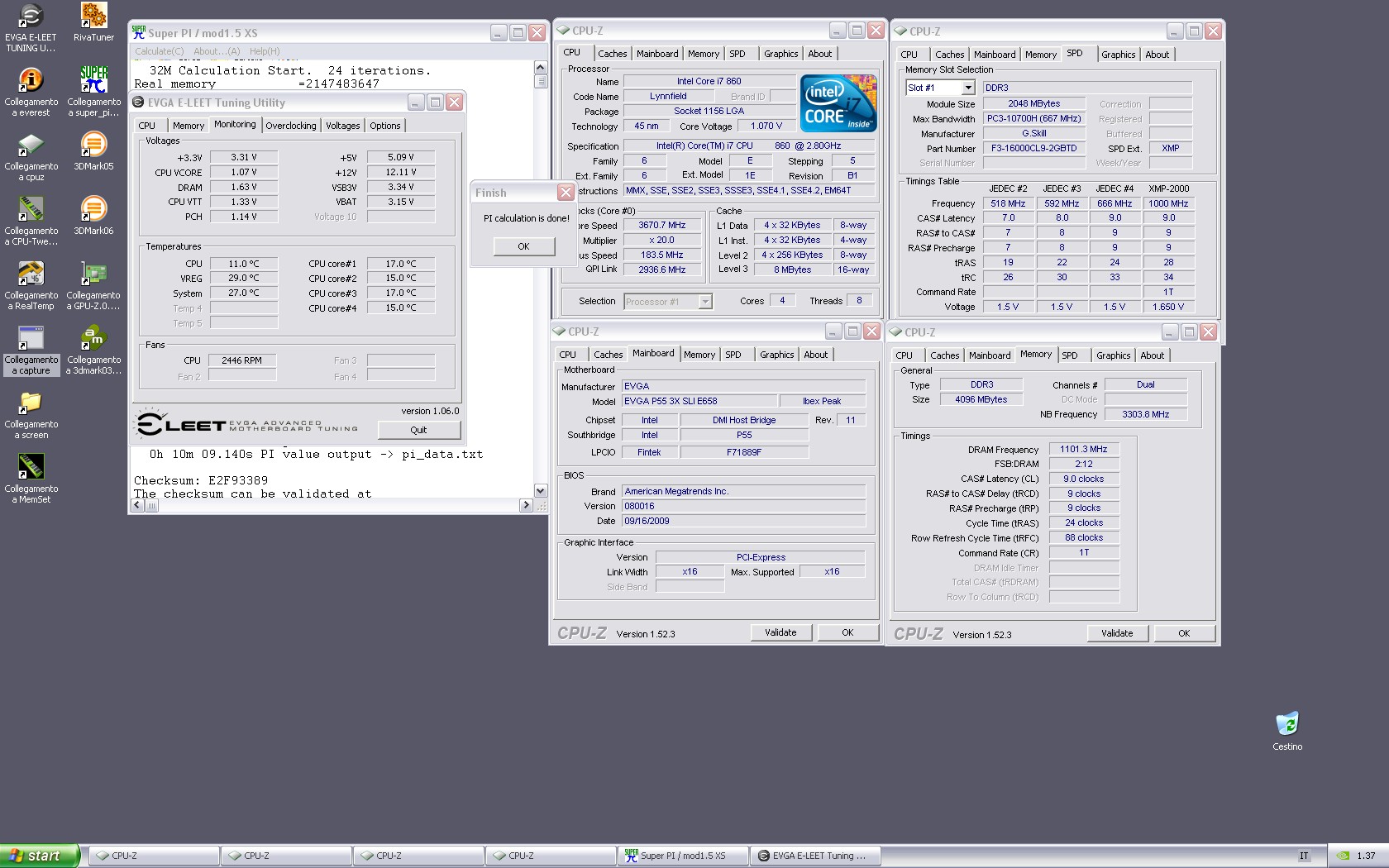Click OK in the CPU-Z Mainboard window
The width and height of the screenshot is (1389, 868).
pyautogui.click(x=847, y=632)
